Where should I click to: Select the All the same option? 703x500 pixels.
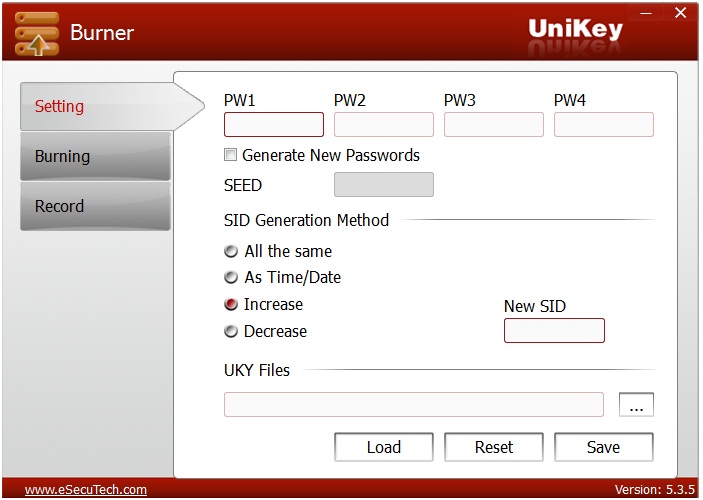point(231,251)
